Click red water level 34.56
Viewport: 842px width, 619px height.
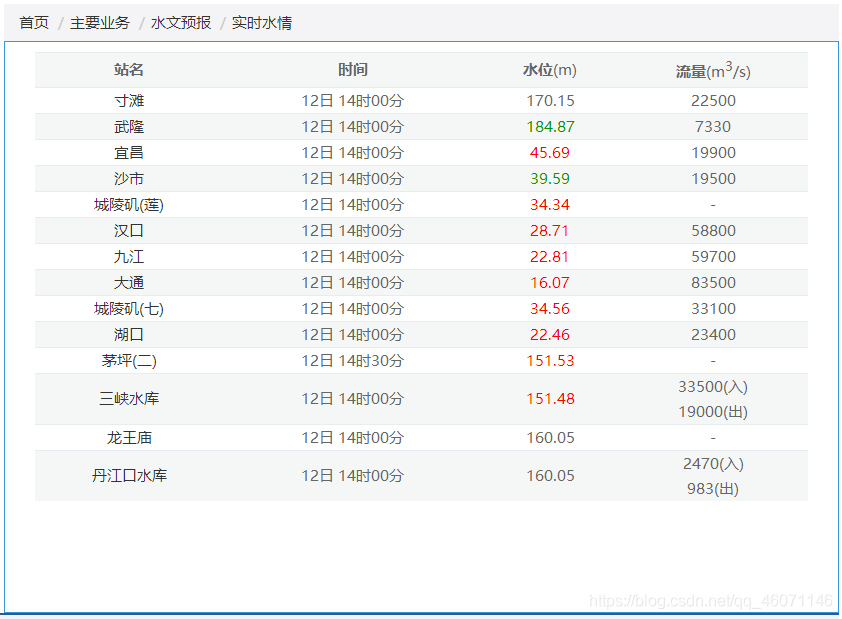click(550, 309)
